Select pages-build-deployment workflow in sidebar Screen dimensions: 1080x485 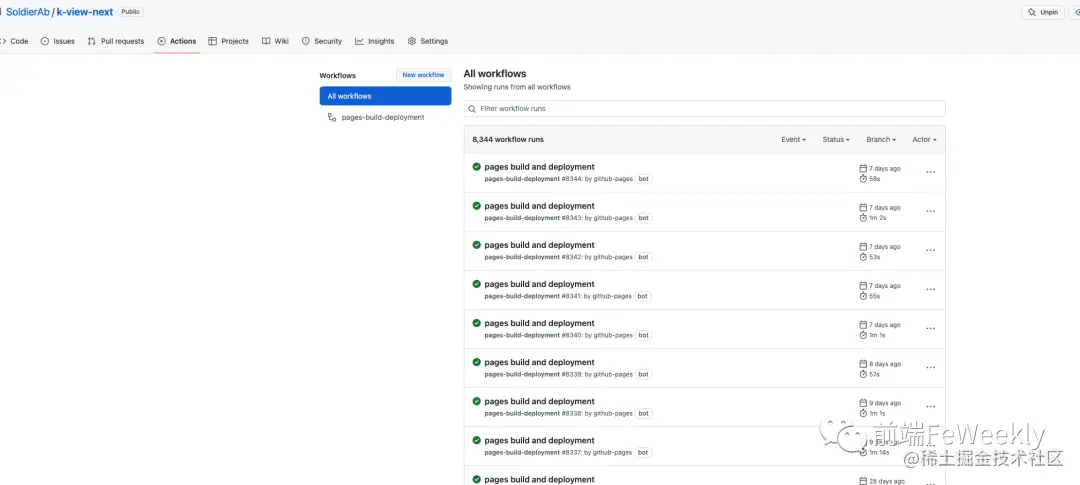[385, 117]
